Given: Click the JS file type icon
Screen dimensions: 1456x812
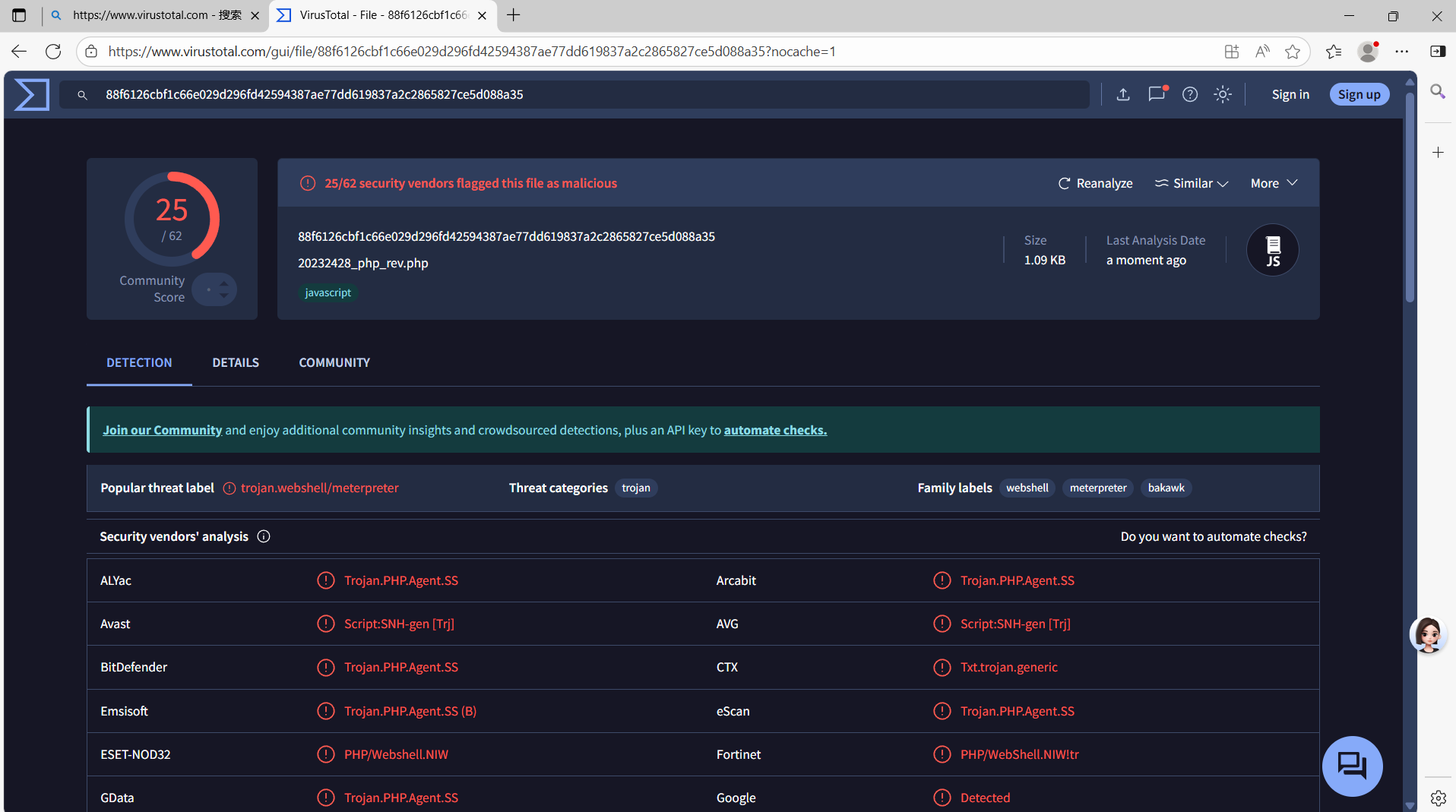Looking at the screenshot, I should point(1273,250).
